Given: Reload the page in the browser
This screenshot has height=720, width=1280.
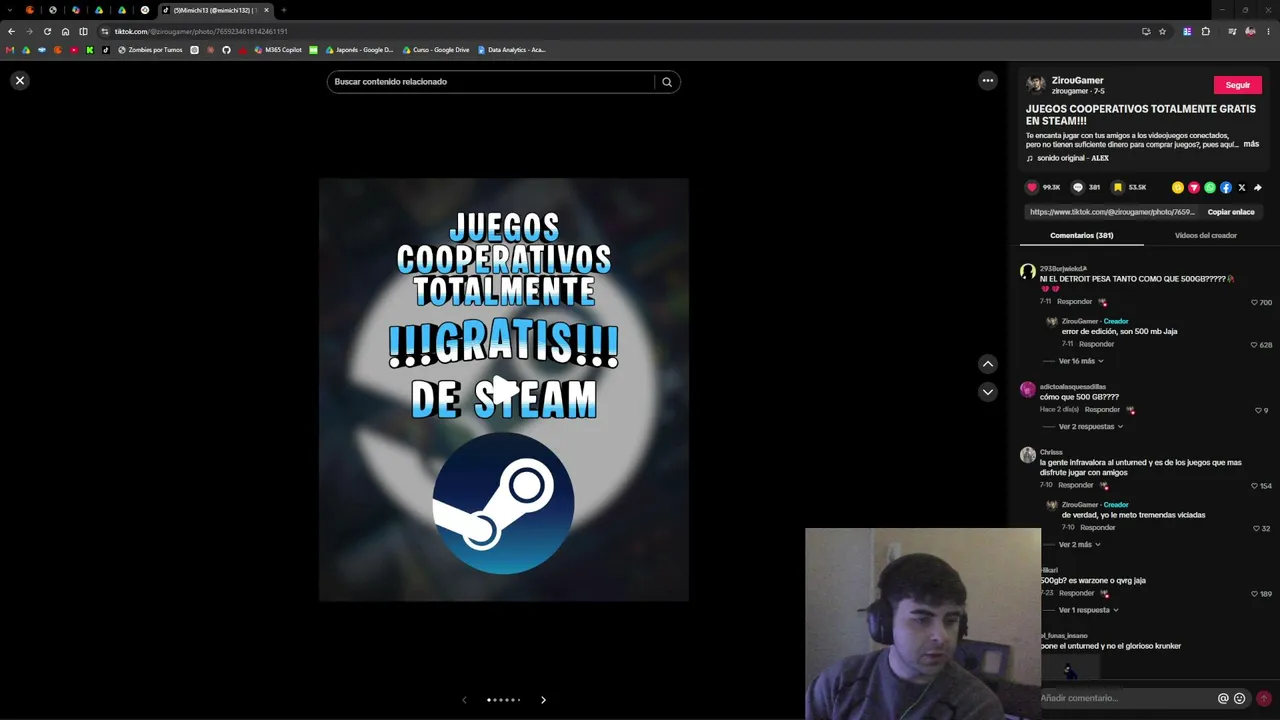Looking at the screenshot, I should click(x=47, y=31).
